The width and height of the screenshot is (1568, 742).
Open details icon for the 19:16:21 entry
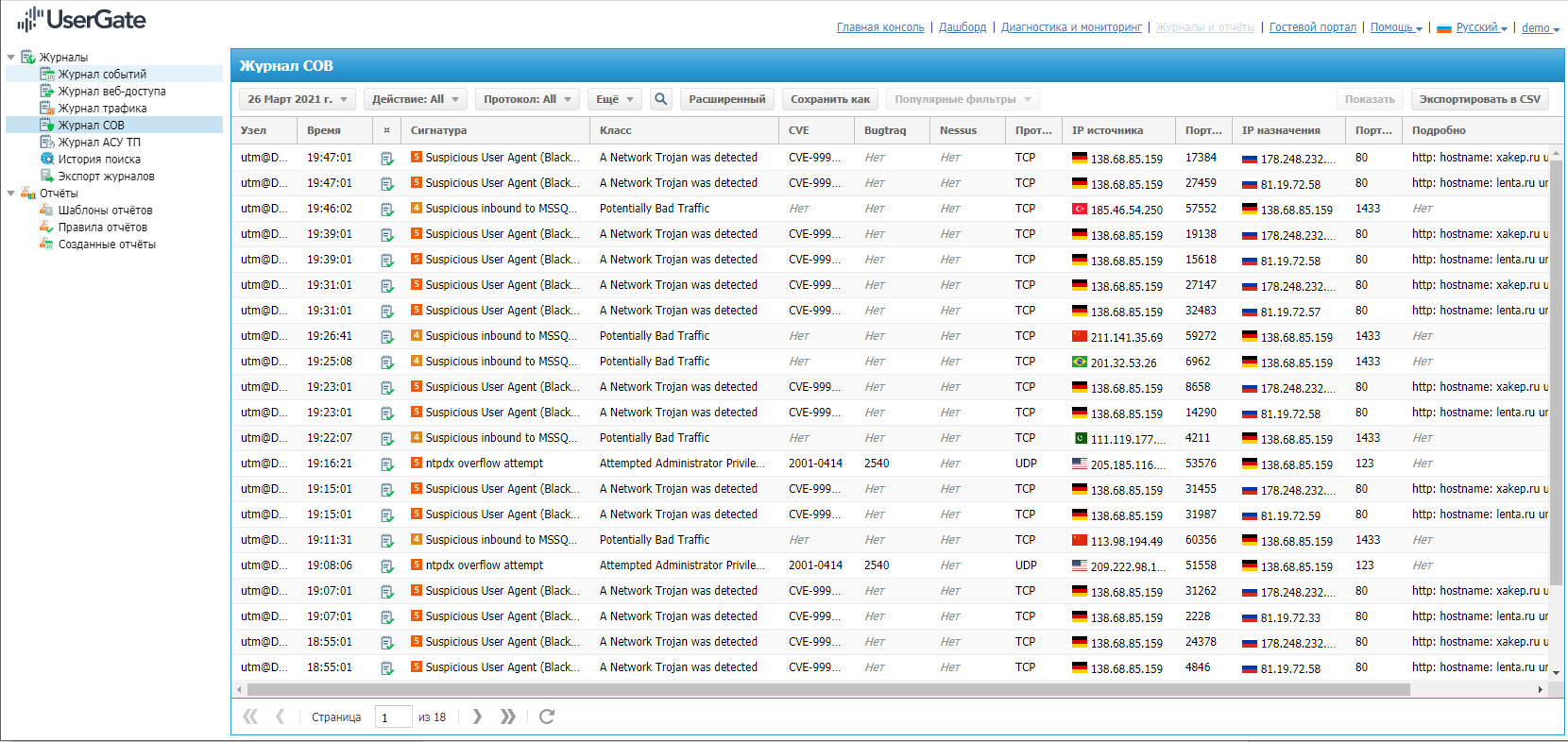tap(387, 464)
